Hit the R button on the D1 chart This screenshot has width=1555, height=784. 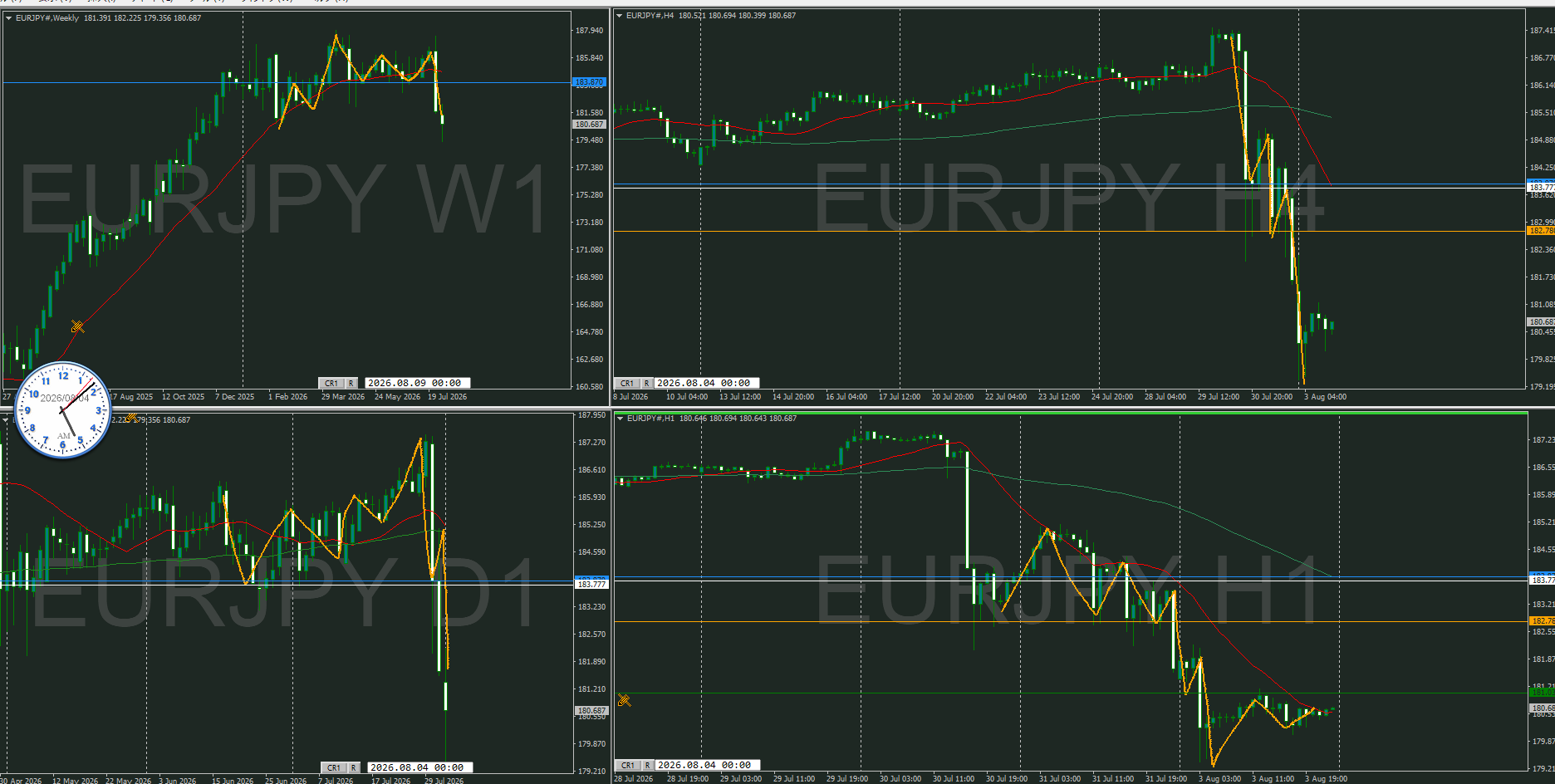[354, 767]
